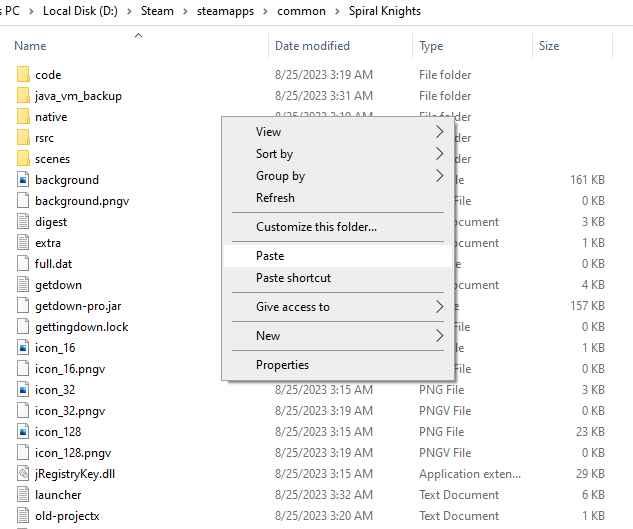
Task: Click the background PNG file icon
Action: [x=24, y=180]
